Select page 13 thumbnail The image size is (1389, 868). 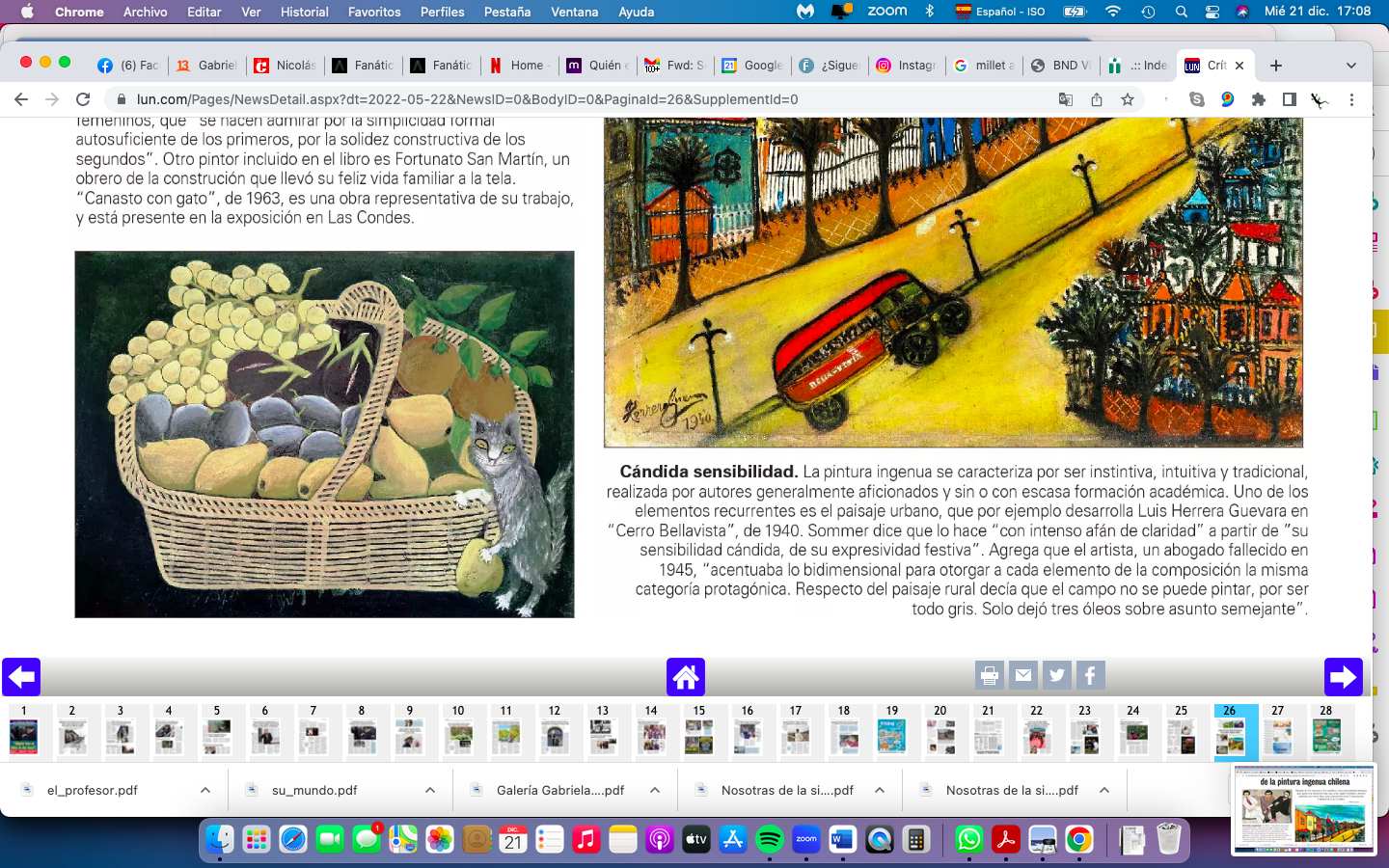point(602,735)
